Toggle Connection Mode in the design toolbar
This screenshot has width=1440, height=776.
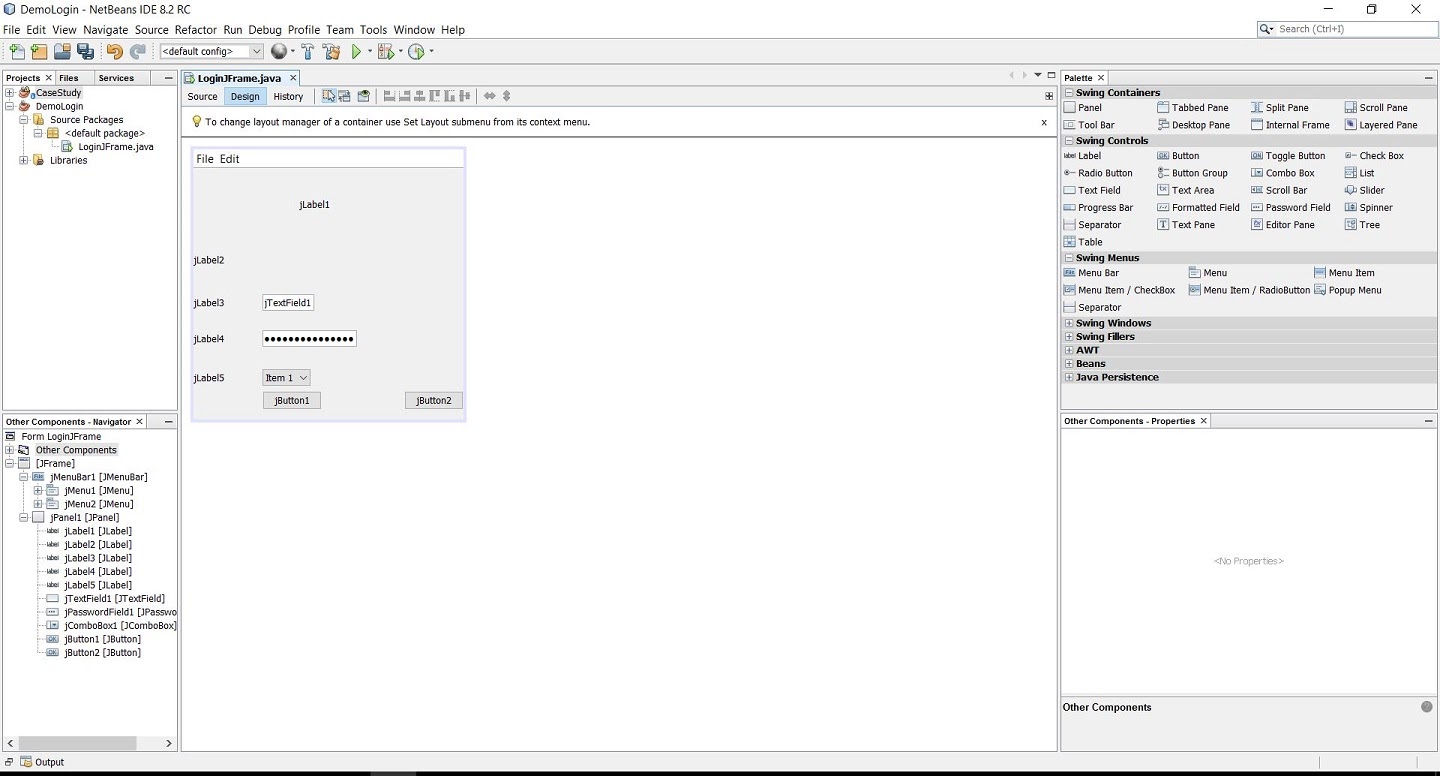[x=344, y=96]
